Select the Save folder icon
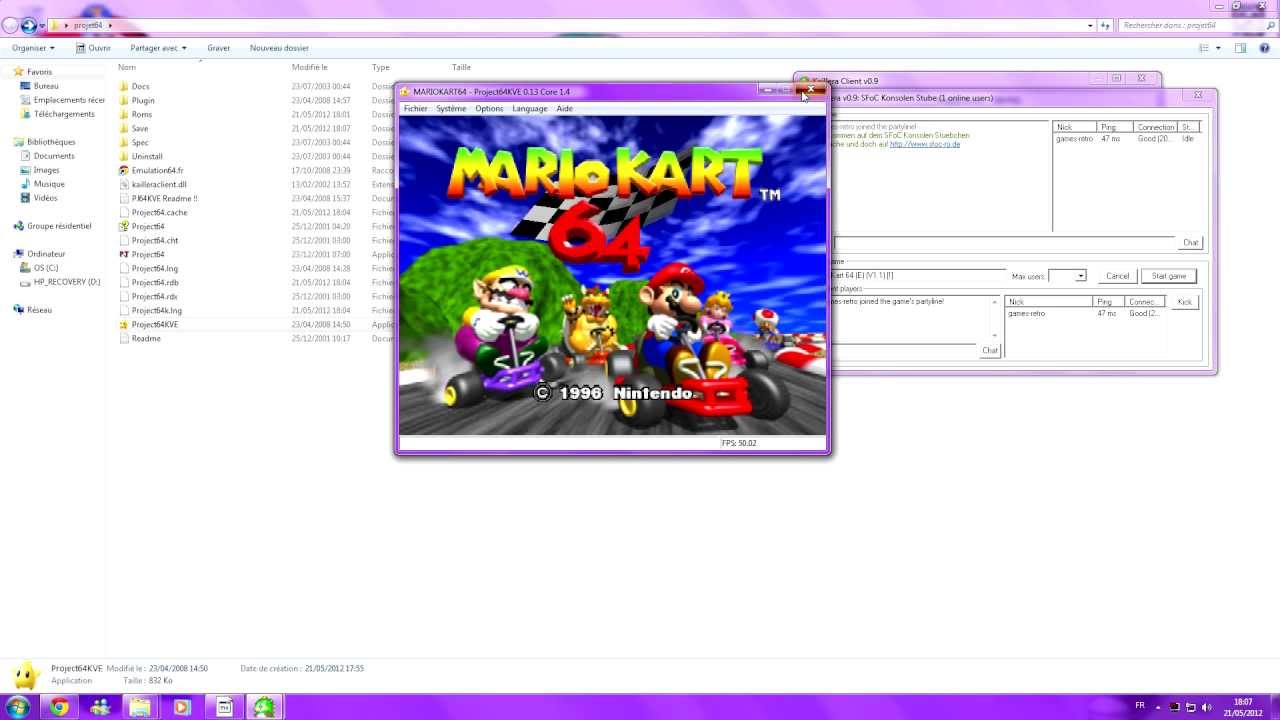 (x=124, y=128)
